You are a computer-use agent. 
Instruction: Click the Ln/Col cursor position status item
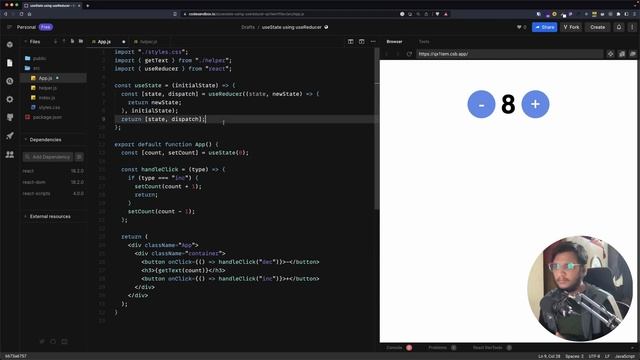[549, 356]
